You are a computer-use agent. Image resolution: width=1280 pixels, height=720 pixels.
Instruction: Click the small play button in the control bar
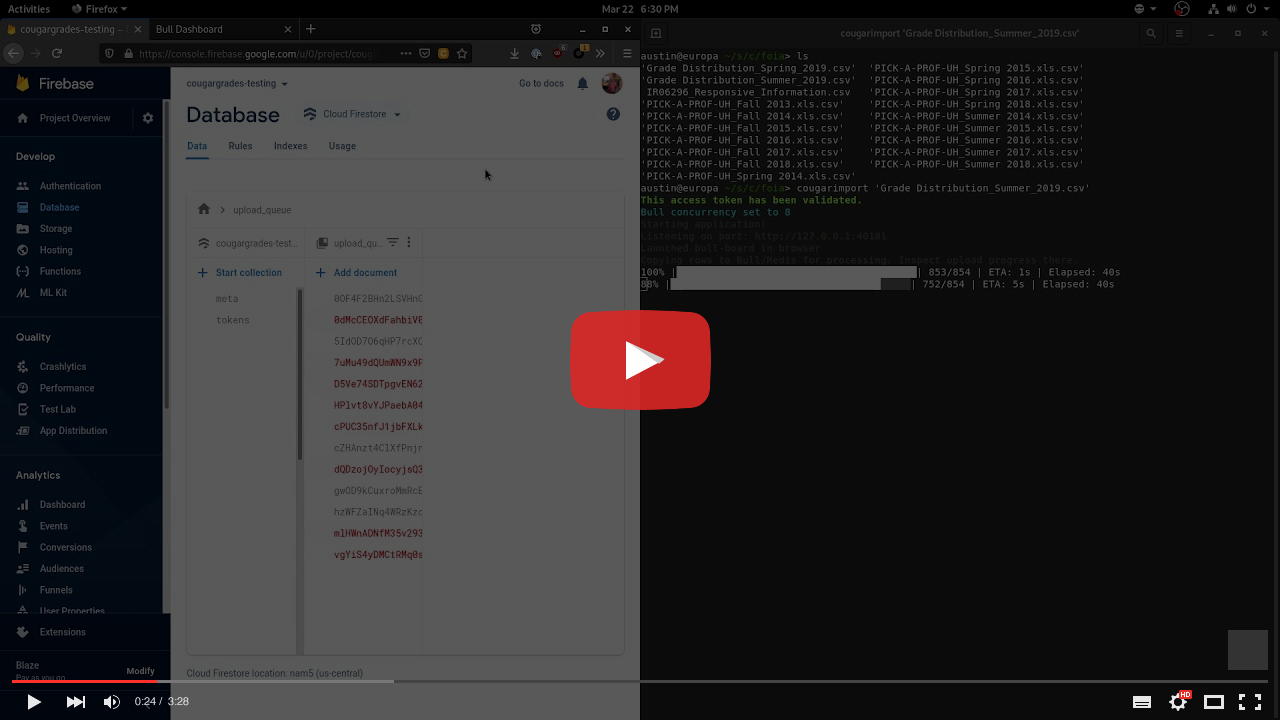click(34, 702)
